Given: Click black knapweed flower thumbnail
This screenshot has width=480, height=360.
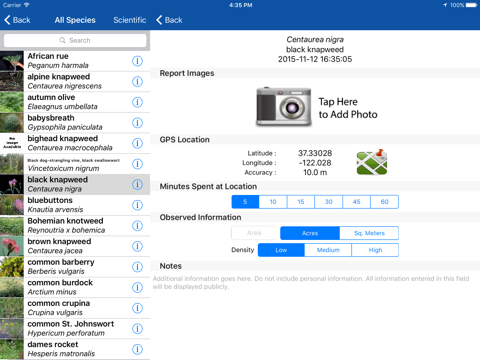Looking at the screenshot, I should pyautogui.click(x=12, y=185).
